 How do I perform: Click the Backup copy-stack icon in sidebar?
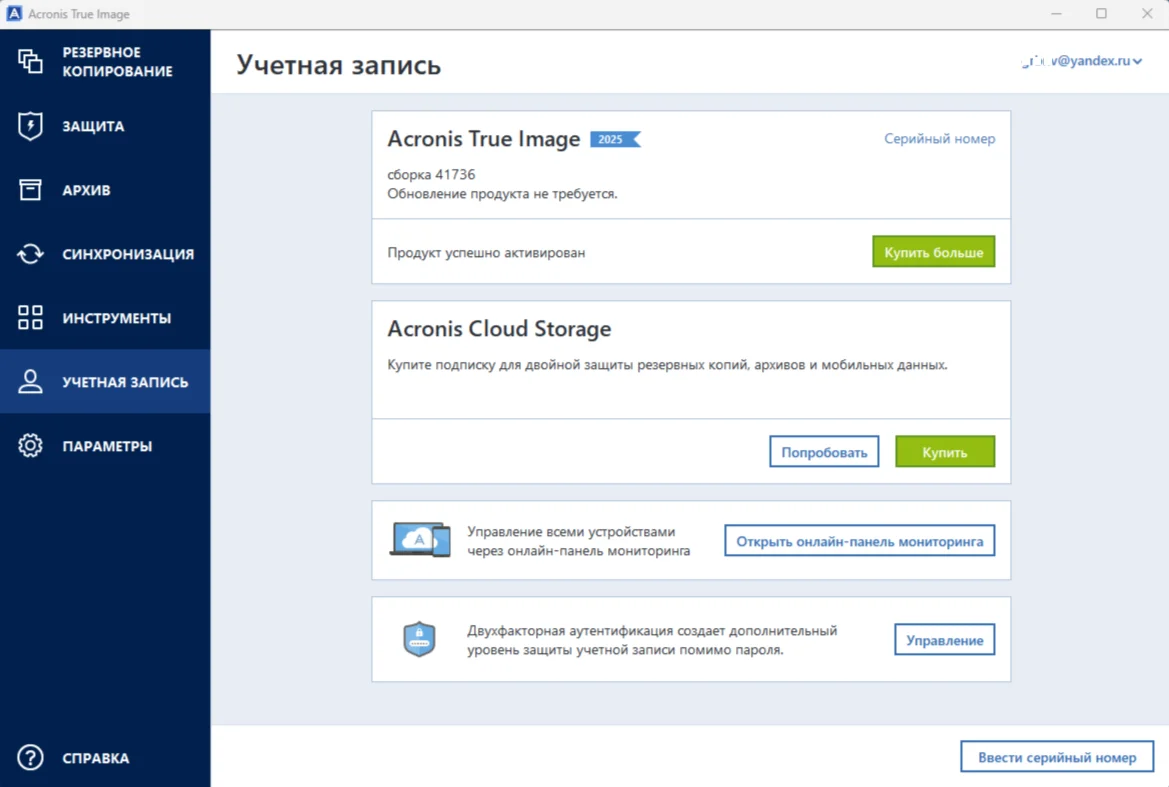(30, 61)
